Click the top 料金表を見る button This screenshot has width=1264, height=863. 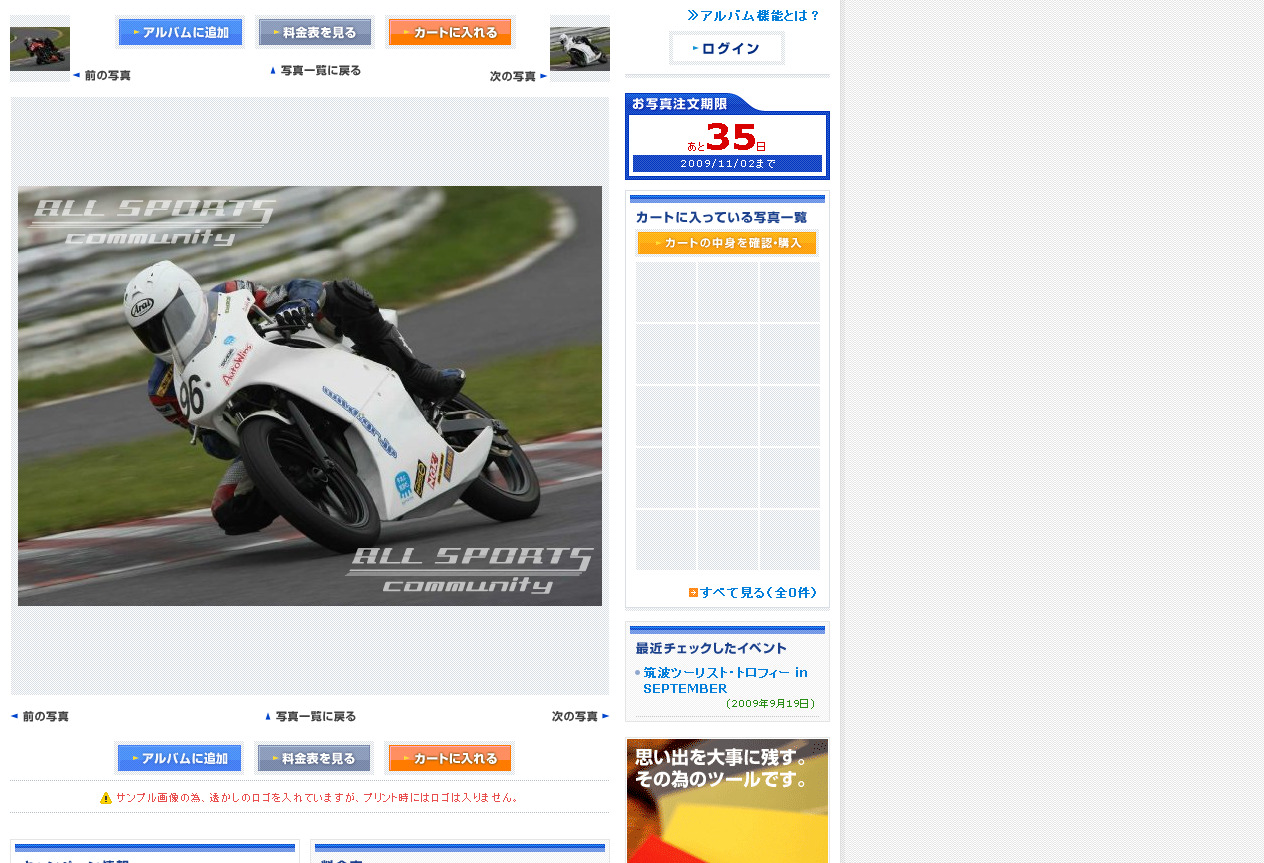[x=315, y=32]
